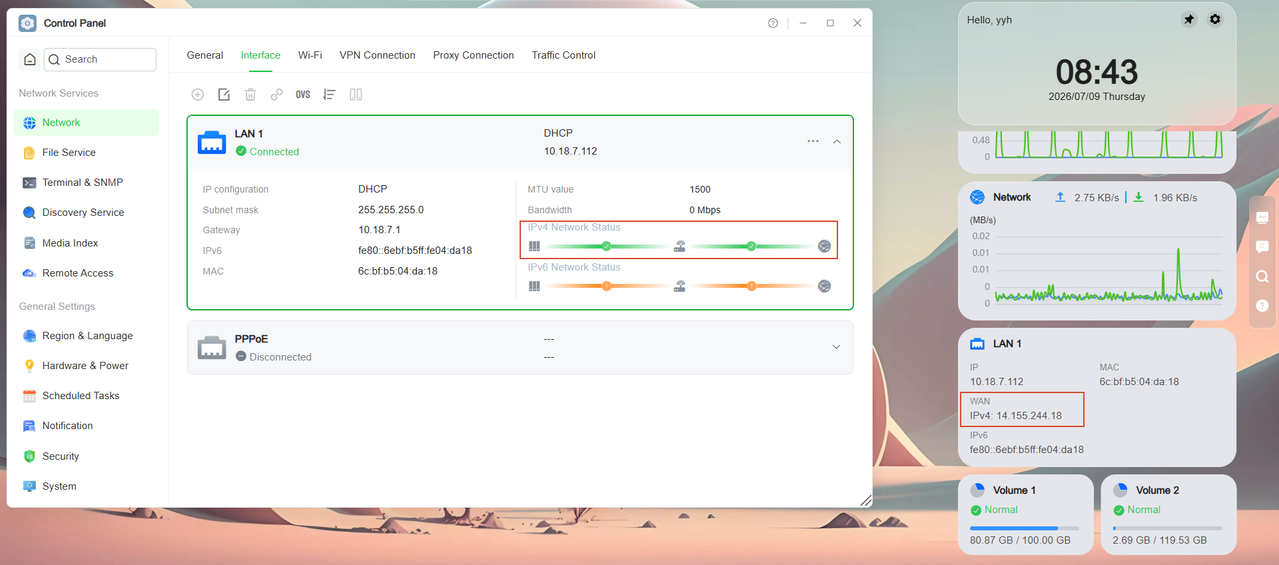Select the Interface tab
This screenshot has width=1279, height=565.
(260, 55)
